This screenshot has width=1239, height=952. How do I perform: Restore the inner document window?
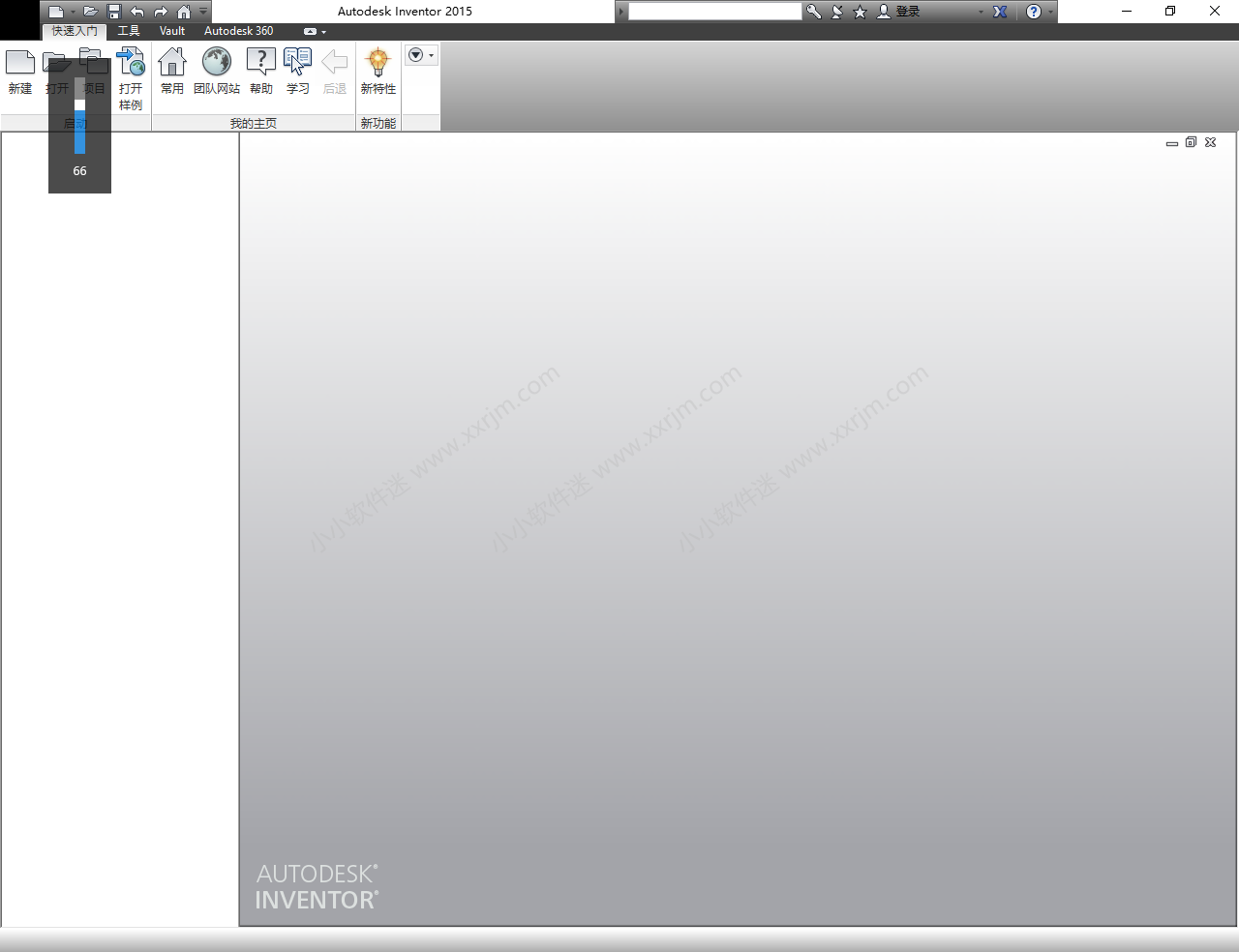(1192, 142)
